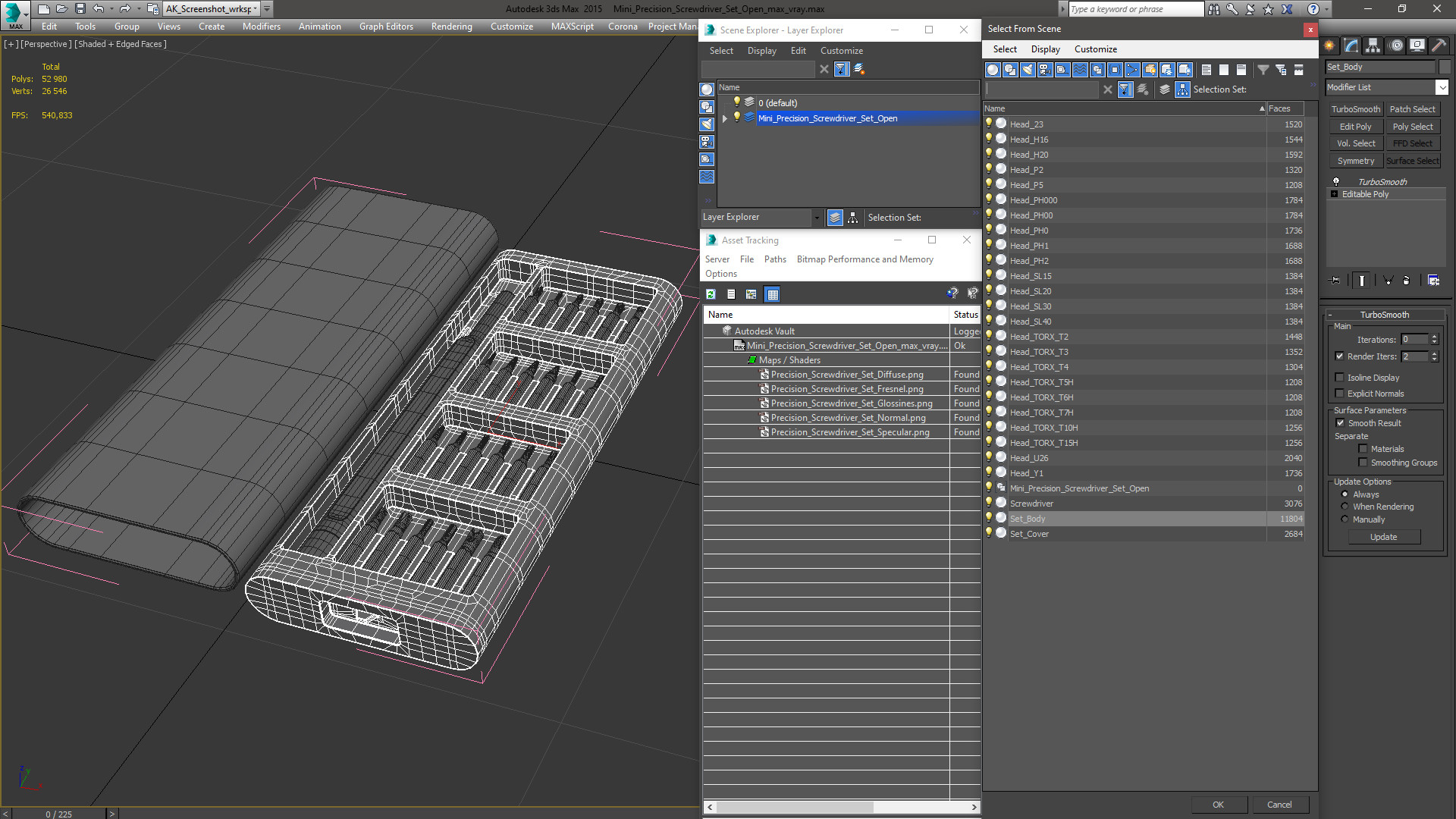The image size is (1456, 819).
Task: Toggle Display Lights filter in Select From Scene
Action: coord(1028,70)
